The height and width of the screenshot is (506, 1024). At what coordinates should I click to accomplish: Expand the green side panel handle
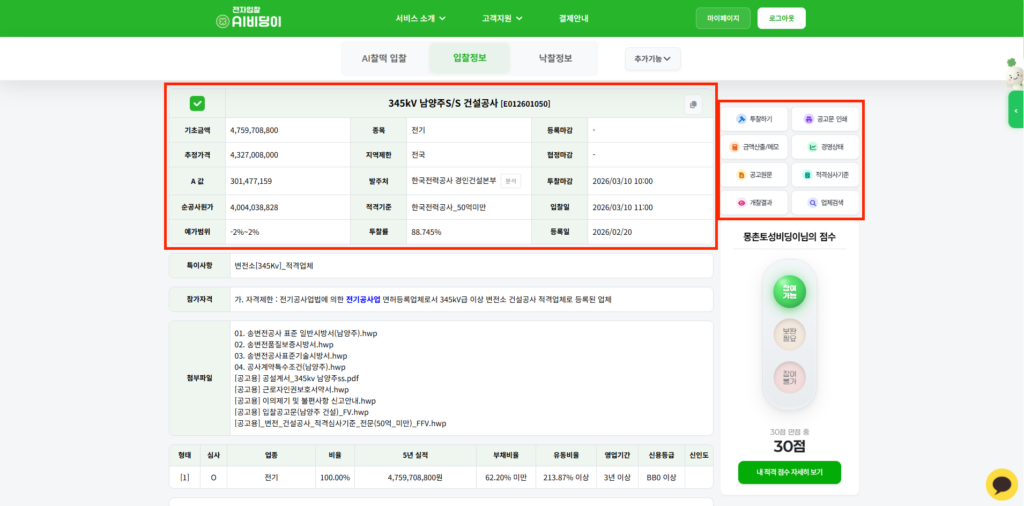[1015, 110]
